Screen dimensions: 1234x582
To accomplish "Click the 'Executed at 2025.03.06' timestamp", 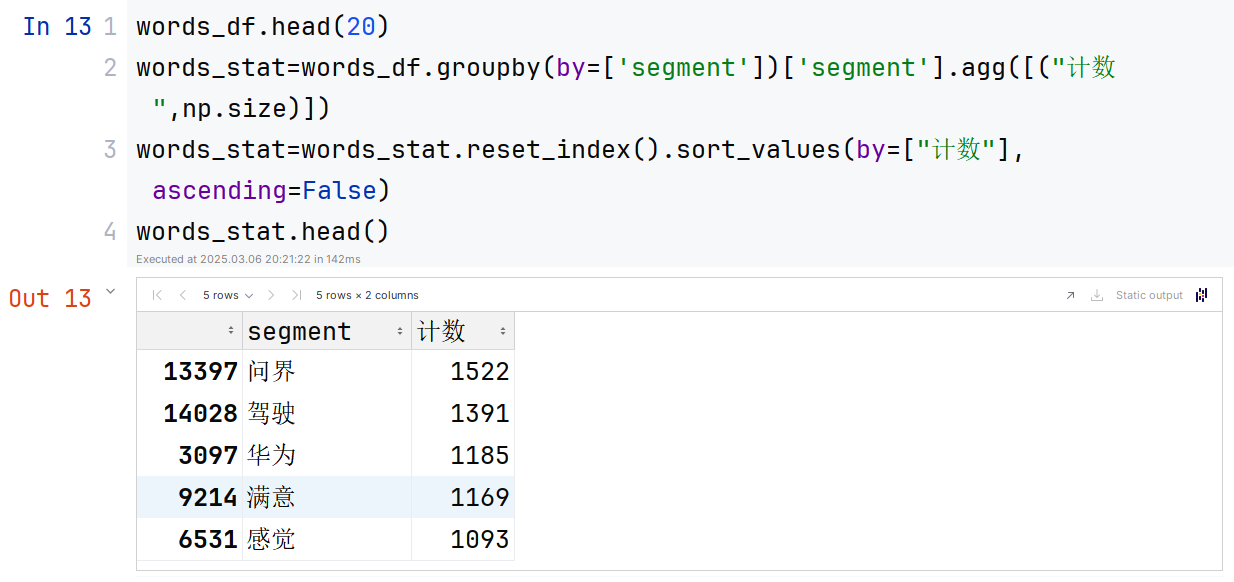I will [x=248, y=259].
